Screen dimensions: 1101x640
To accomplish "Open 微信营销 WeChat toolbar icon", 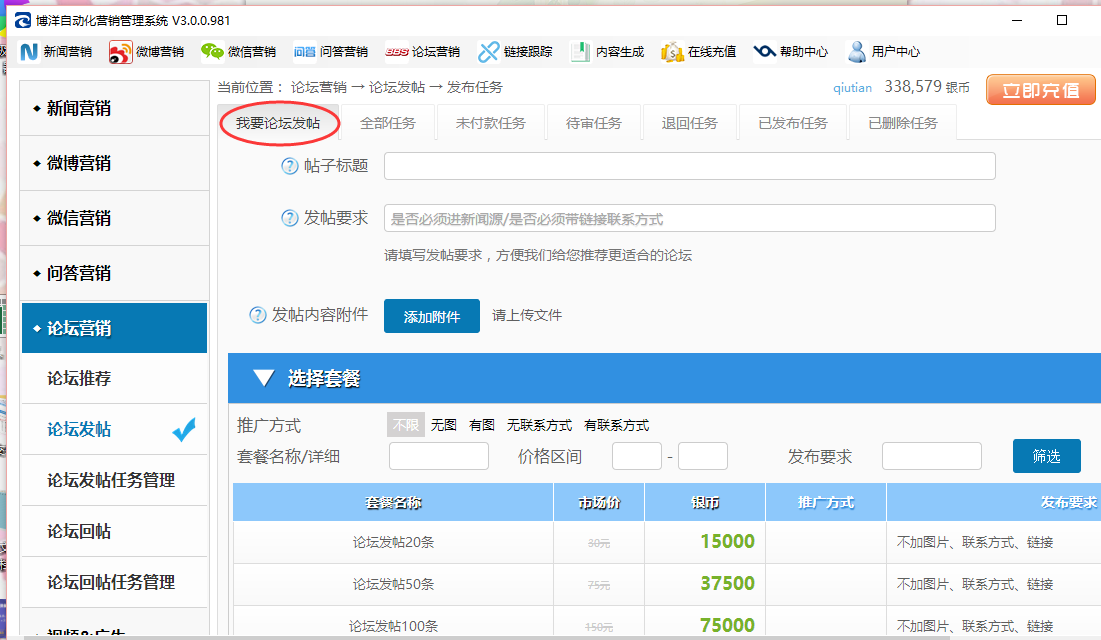I will pyautogui.click(x=213, y=52).
